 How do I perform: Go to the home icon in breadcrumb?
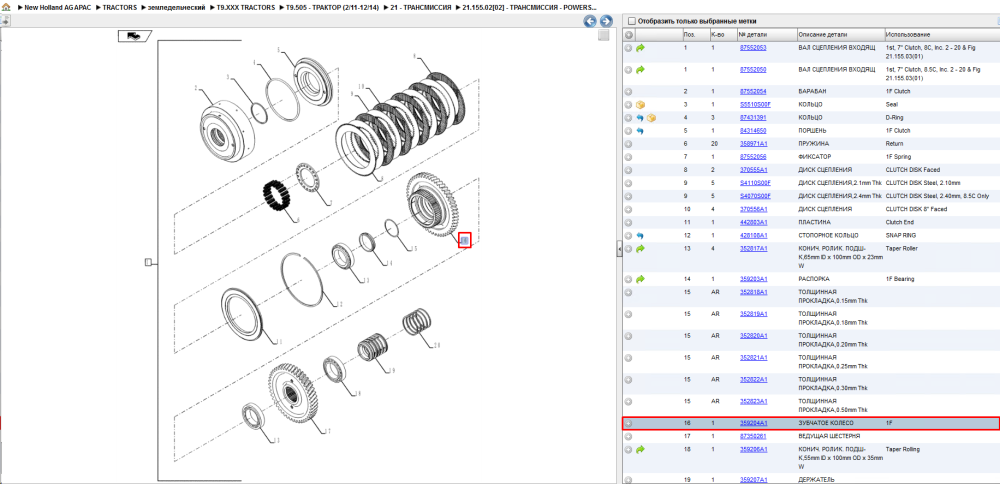[x=5, y=7]
